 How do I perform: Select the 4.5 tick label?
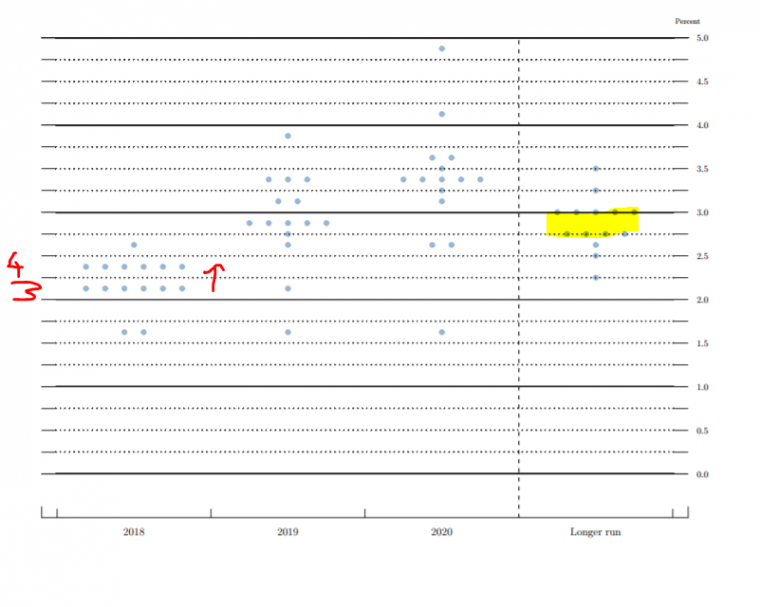coord(702,81)
